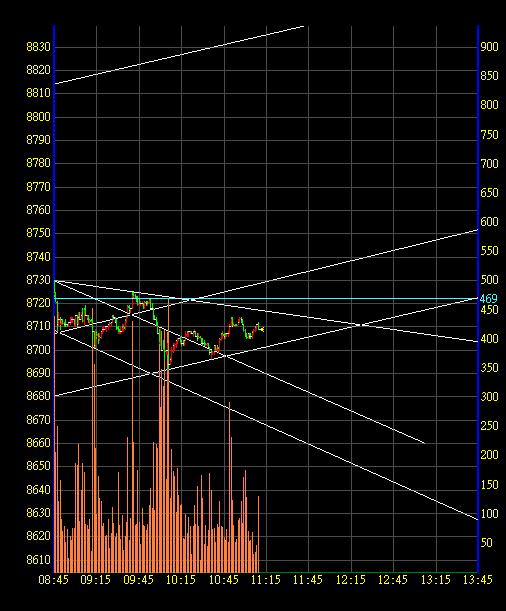The width and height of the screenshot is (506, 611).
Task: Click the 50 label on volume axis
Action: tap(487, 543)
